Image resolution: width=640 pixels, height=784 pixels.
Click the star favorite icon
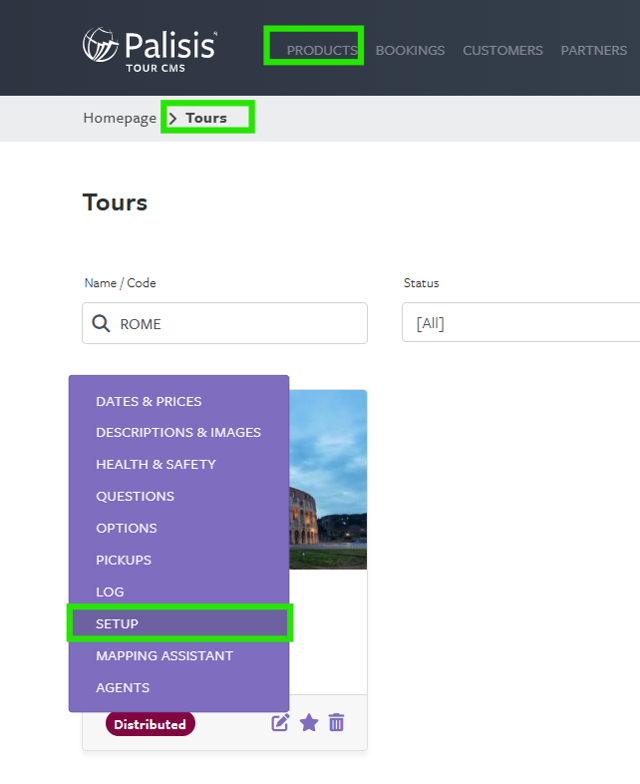(309, 722)
